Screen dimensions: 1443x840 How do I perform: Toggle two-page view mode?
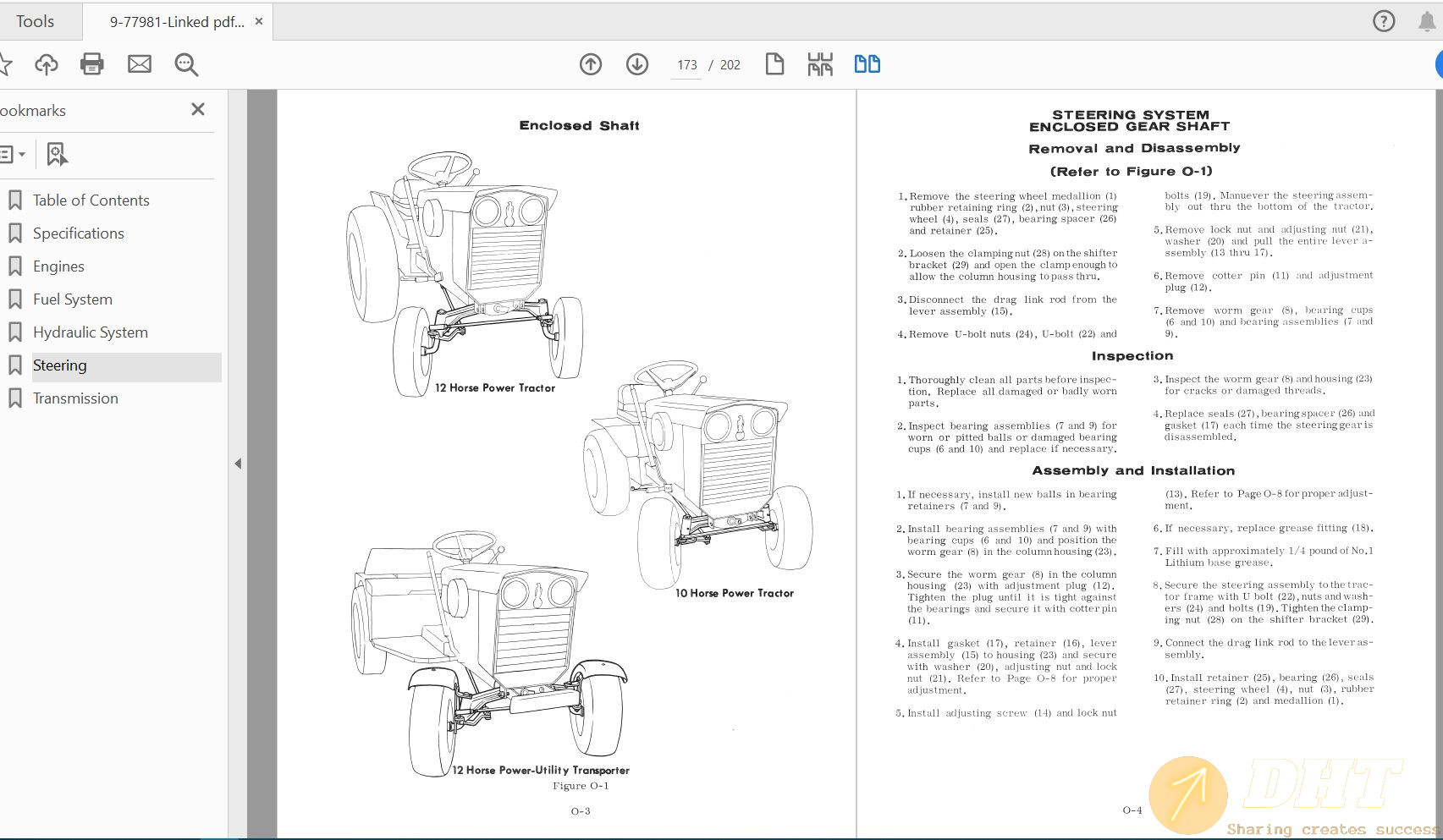point(867,64)
